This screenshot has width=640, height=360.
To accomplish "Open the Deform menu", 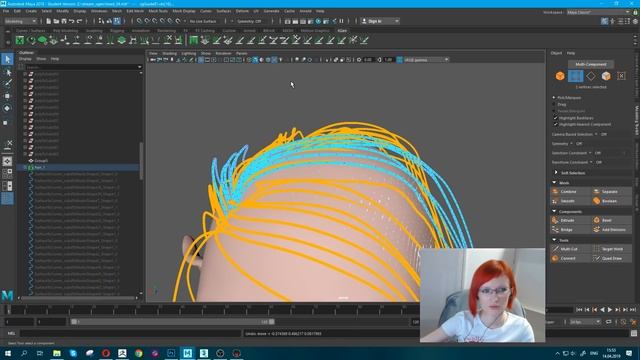I will [242, 11].
